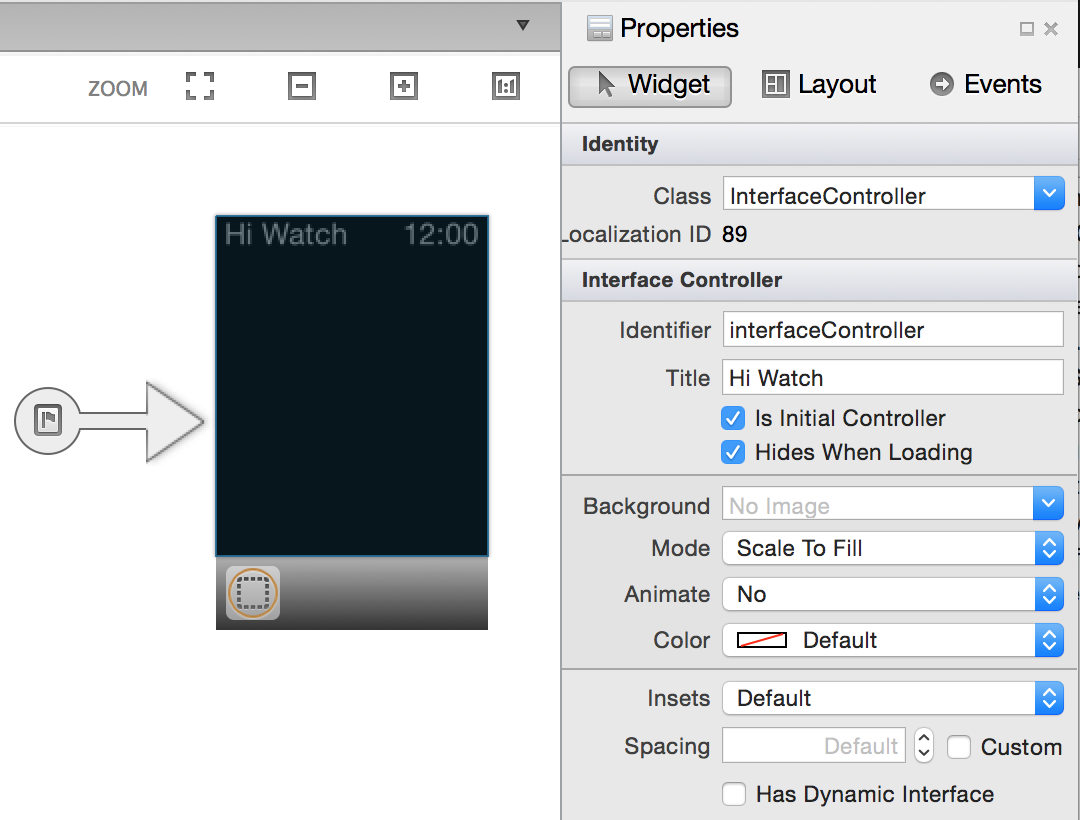Open the Class dropdown

(x=1049, y=193)
